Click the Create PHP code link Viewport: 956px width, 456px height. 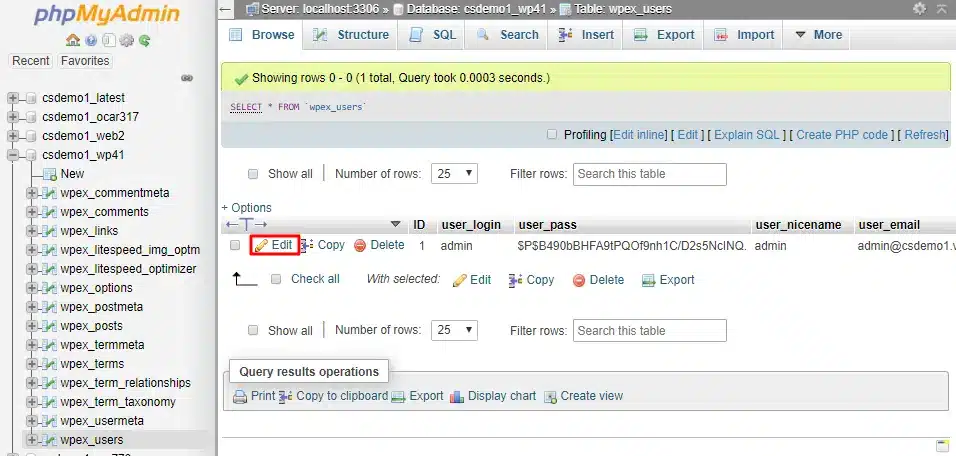click(x=841, y=135)
